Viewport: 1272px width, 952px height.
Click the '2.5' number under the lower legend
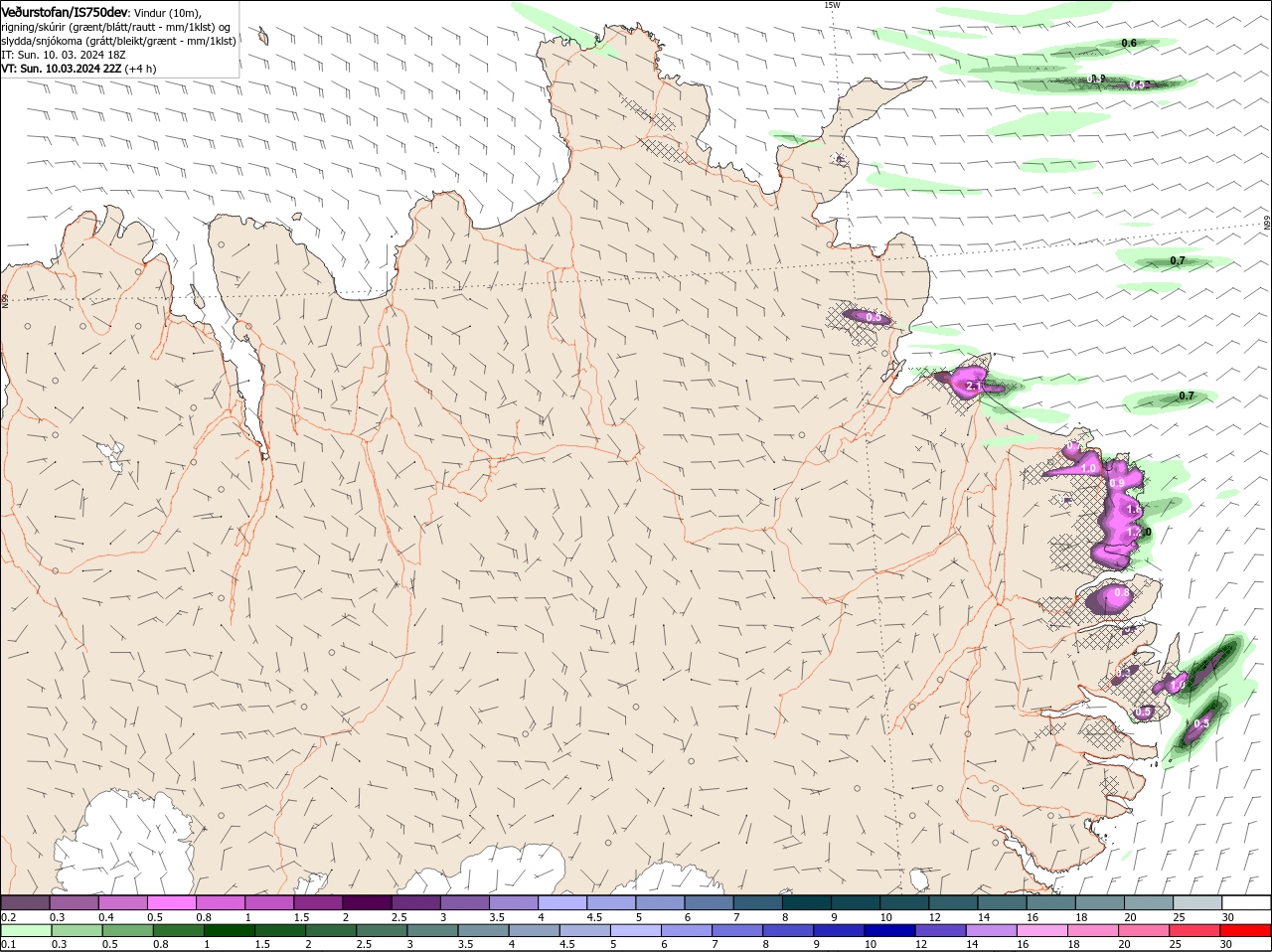[364, 944]
